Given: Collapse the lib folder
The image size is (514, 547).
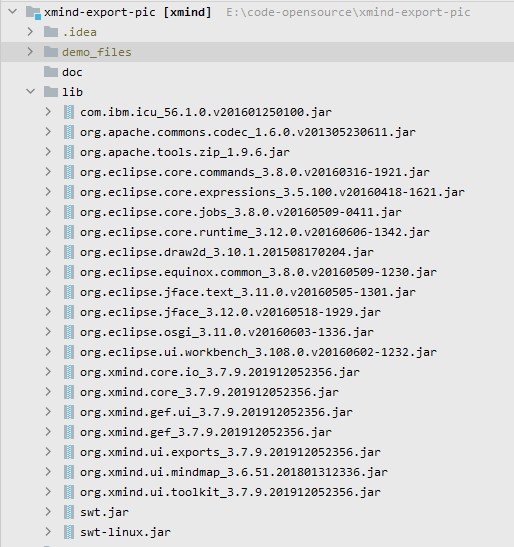Looking at the screenshot, I should [x=31, y=92].
